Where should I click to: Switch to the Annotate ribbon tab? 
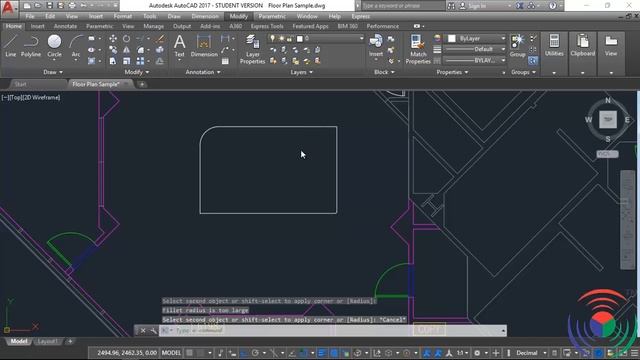[x=65, y=26]
